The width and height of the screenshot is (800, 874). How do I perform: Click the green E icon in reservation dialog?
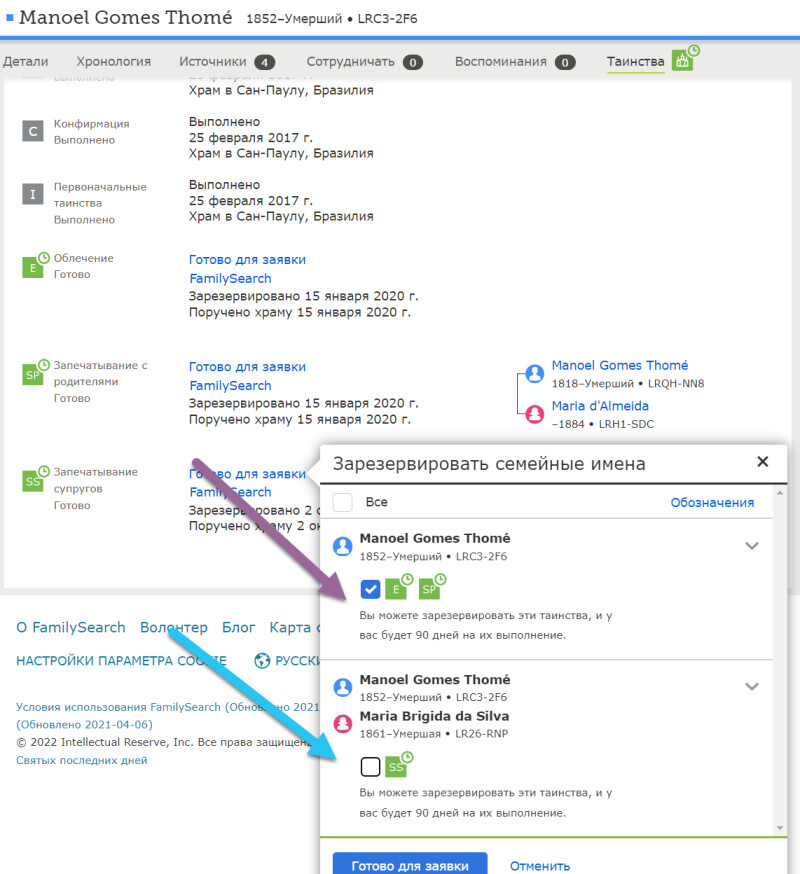pyautogui.click(x=399, y=587)
